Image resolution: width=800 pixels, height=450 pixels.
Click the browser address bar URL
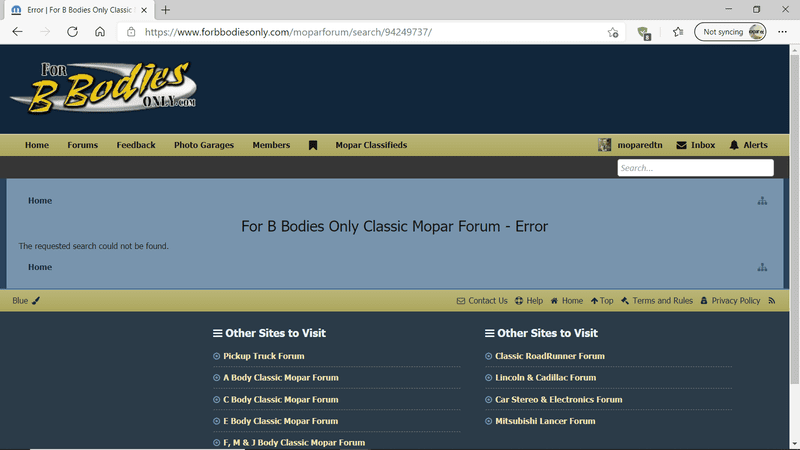[288, 32]
